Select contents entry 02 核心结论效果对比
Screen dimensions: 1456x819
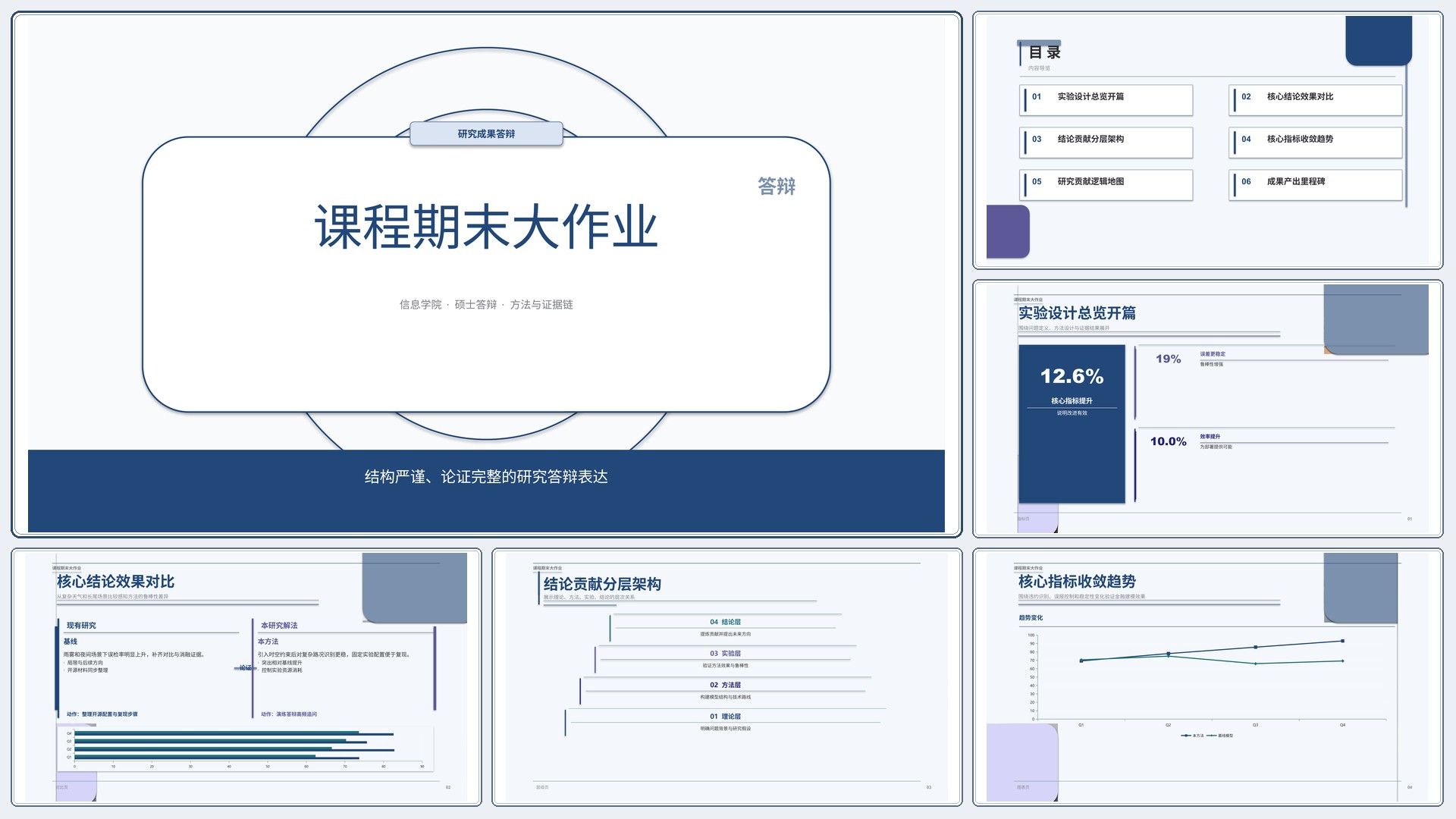click(x=1316, y=100)
